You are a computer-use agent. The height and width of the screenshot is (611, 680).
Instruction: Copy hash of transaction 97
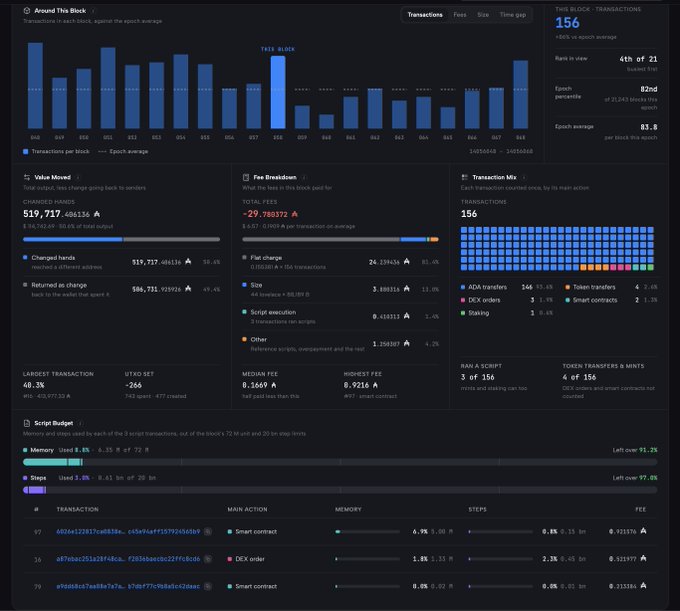tap(208, 532)
